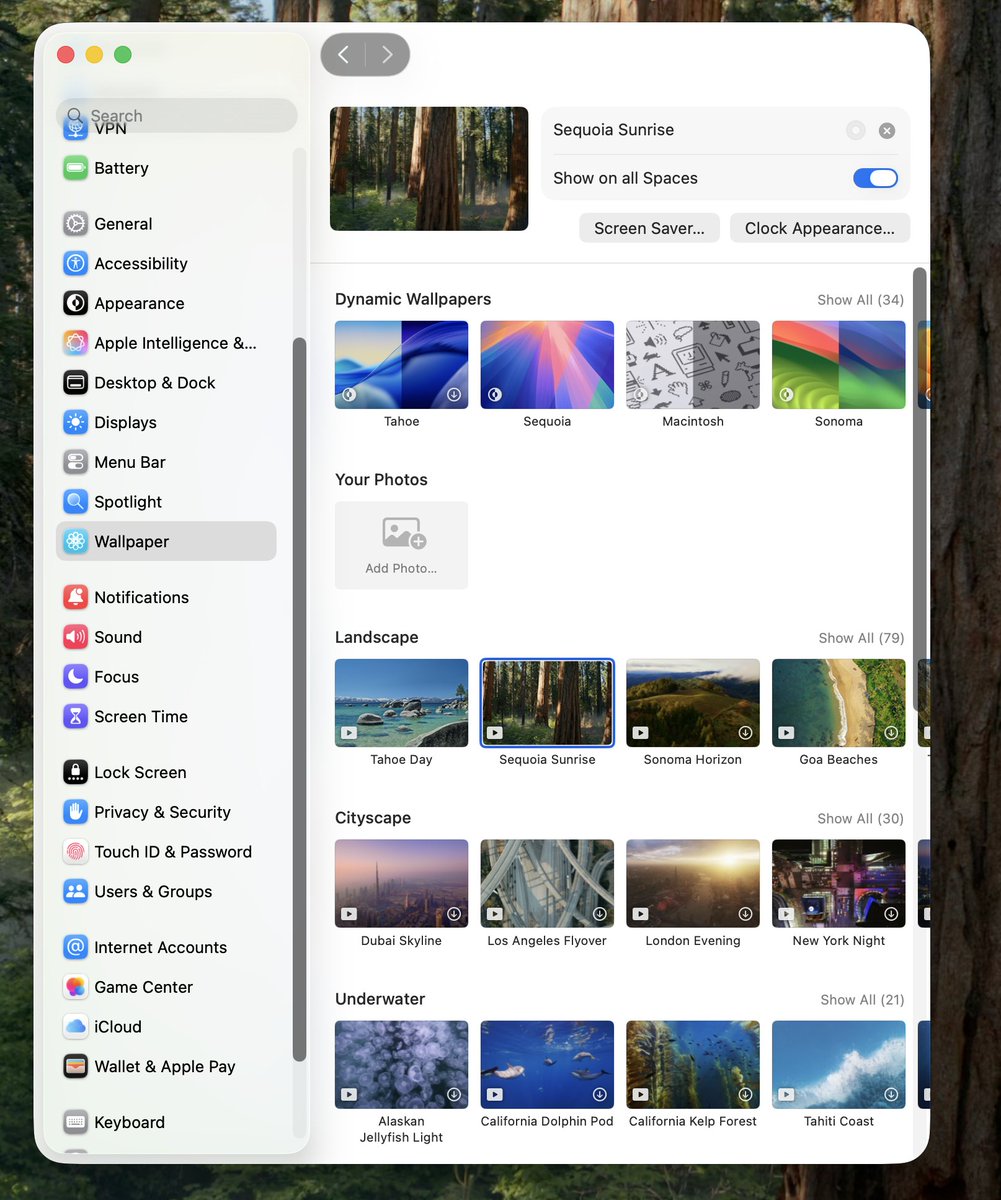Click download icon on Sonoma Horizon
This screenshot has width=1001, height=1200.
click(745, 733)
